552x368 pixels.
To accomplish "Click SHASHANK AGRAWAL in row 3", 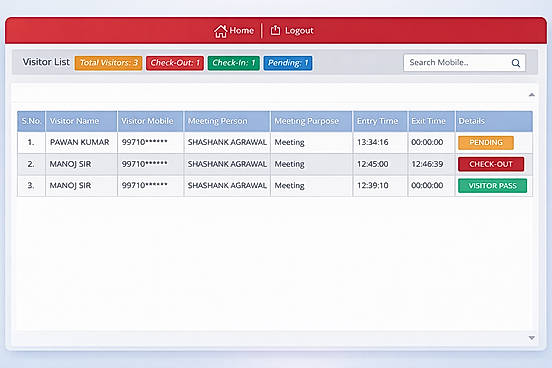I will coord(227,186).
